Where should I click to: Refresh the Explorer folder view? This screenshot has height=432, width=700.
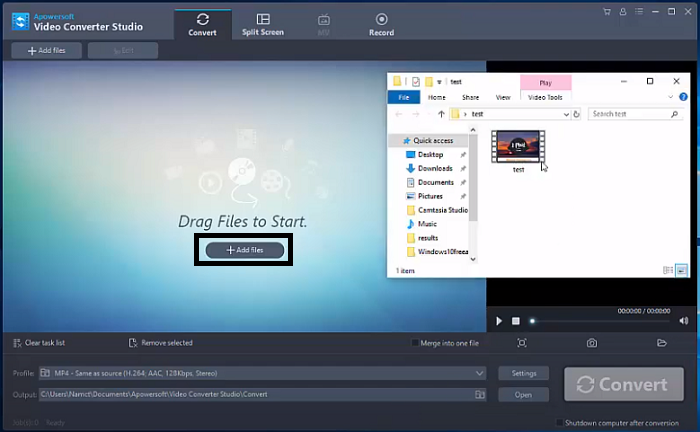tap(576, 114)
